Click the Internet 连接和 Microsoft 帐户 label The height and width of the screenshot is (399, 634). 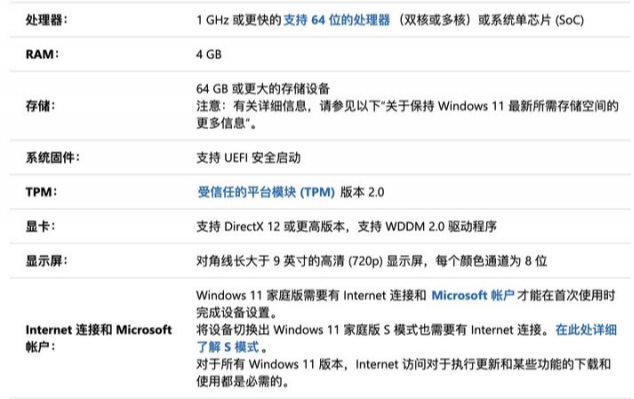99,338
